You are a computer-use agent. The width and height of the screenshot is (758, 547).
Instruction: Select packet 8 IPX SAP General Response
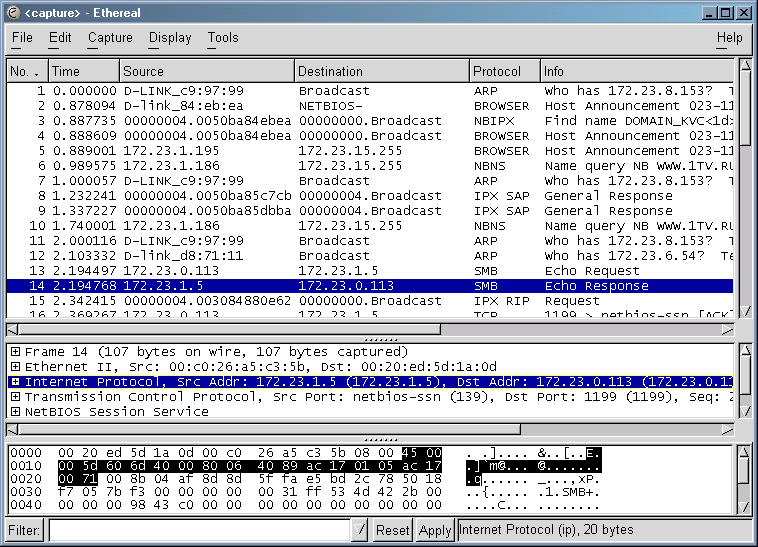point(370,196)
